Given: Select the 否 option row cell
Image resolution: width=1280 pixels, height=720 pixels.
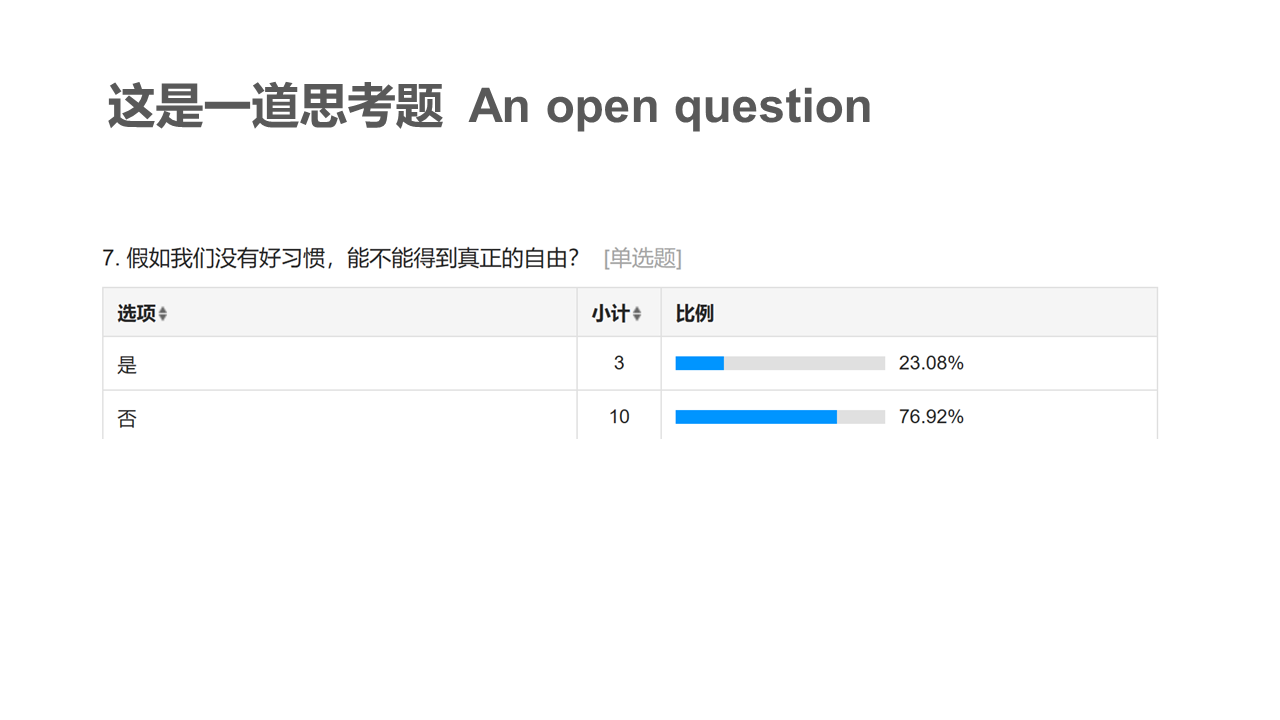Looking at the screenshot, I should [127, 418].
